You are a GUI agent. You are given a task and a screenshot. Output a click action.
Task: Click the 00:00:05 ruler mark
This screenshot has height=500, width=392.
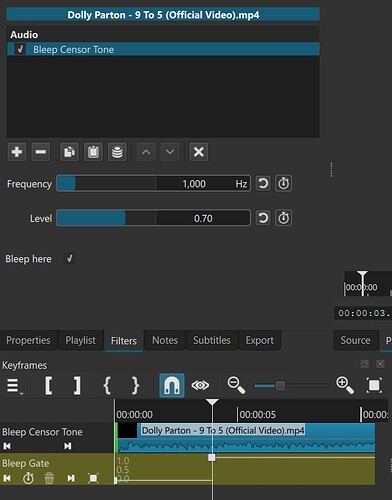pyautogui.click(x=258, y=415)
